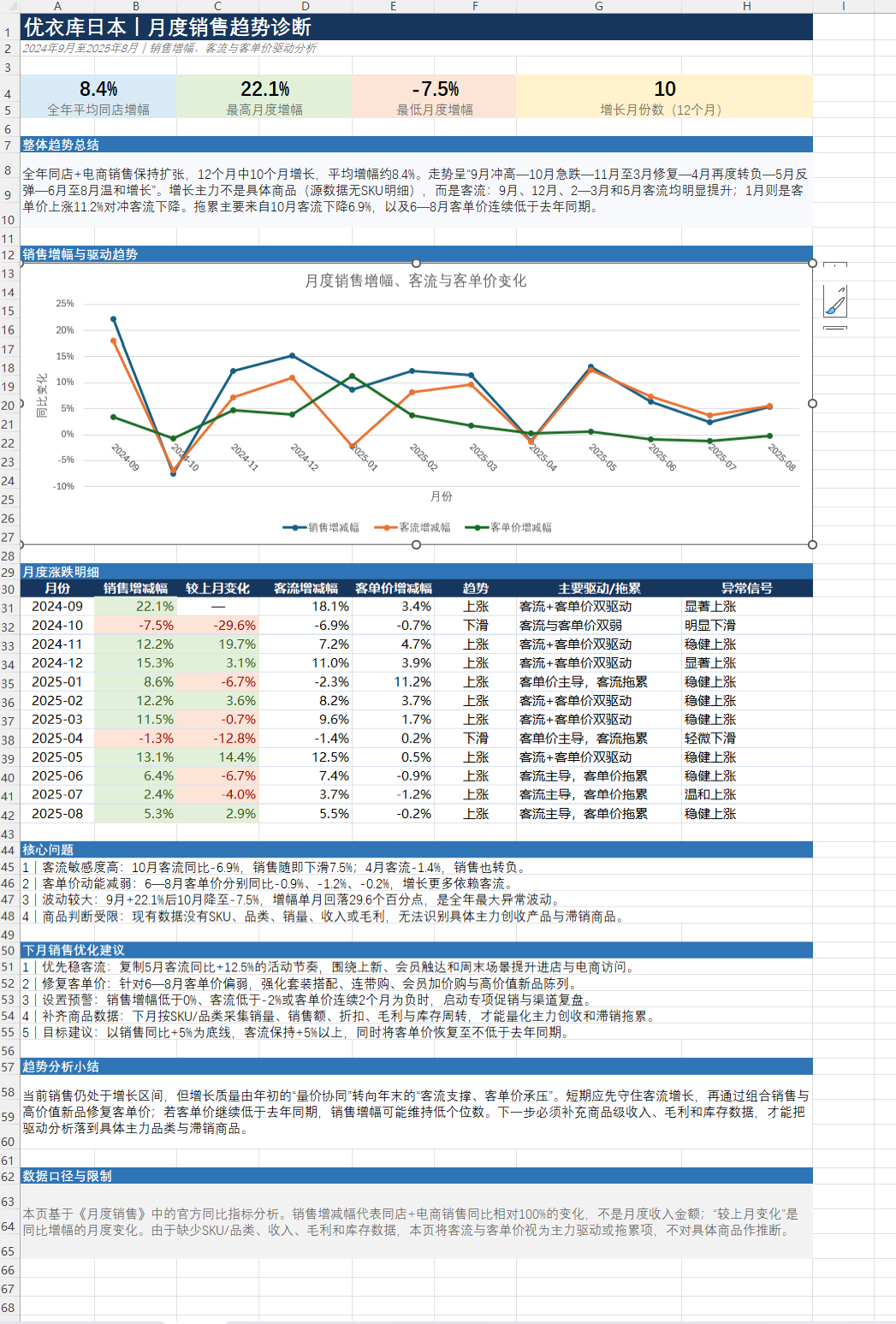Select the 同比变化 vertical axis title
This screenshot has height=1324, width=896.
point(41,395)
